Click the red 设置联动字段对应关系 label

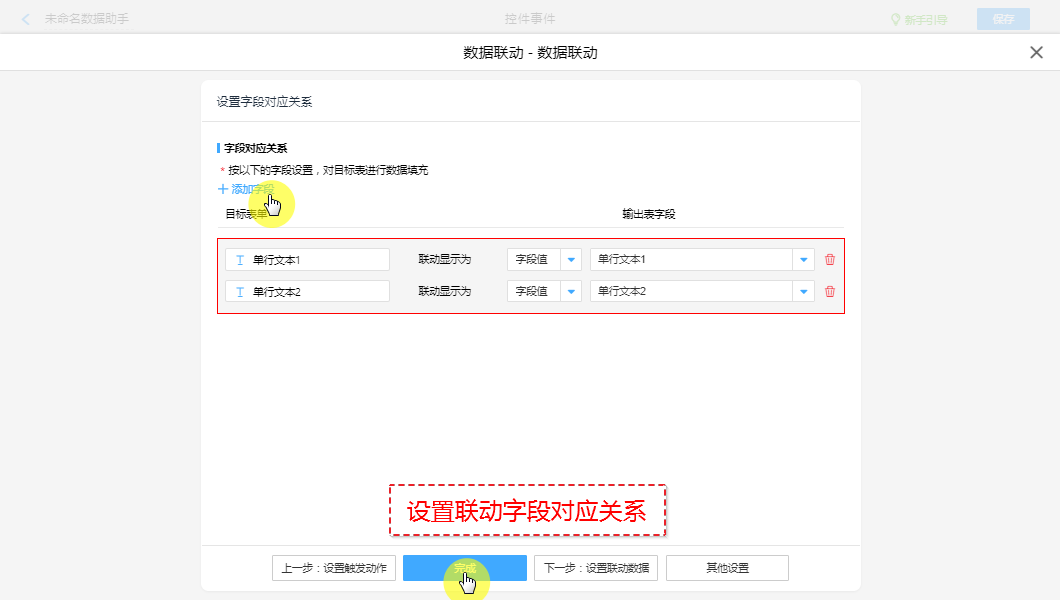tap(527, 512)
